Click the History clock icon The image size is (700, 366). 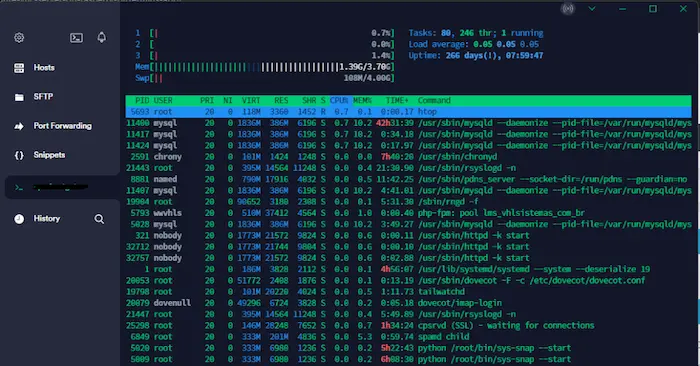click(19, 219)
